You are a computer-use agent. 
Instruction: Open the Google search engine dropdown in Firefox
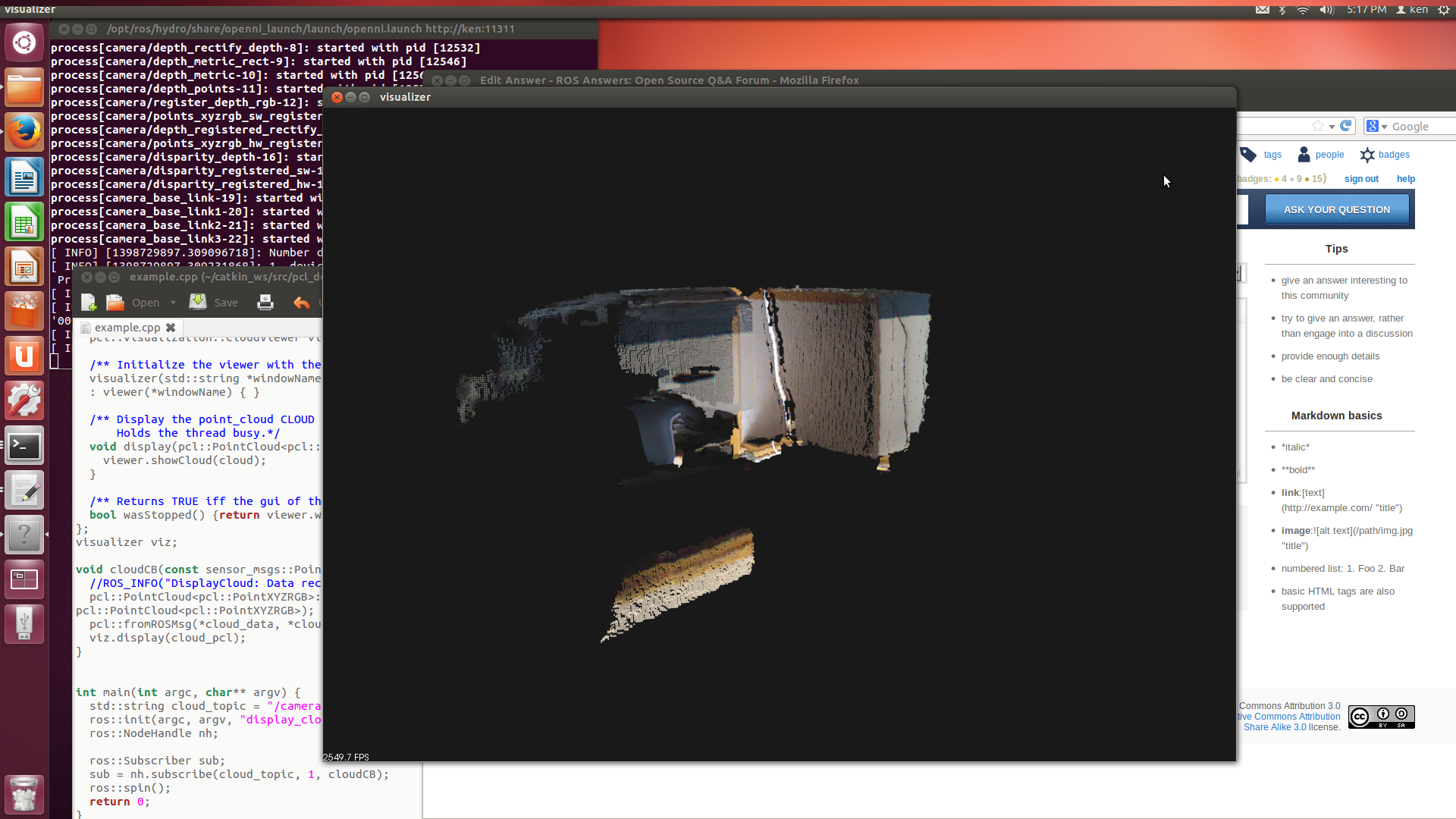click(1376, 127)
